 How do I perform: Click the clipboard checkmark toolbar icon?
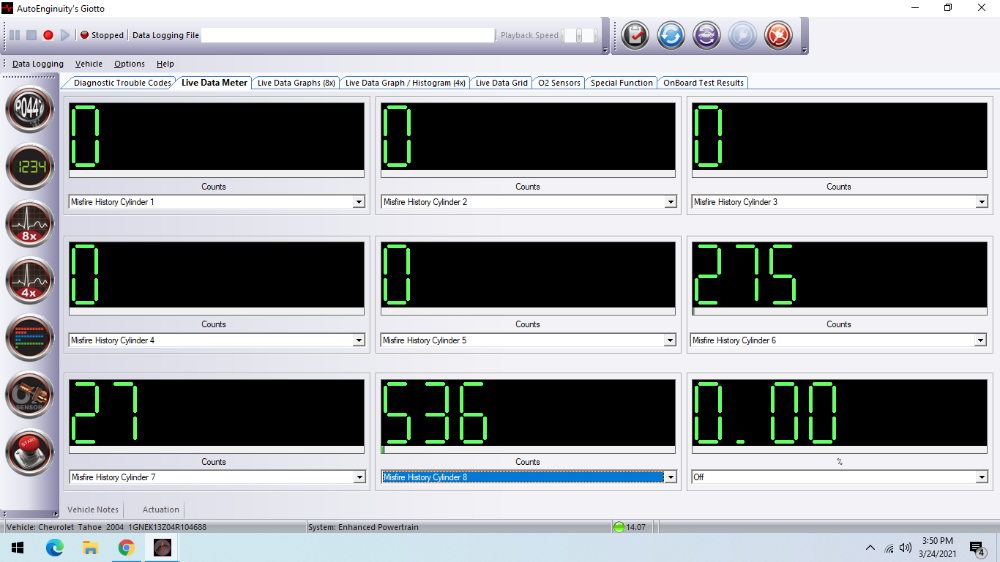[635, 35]
